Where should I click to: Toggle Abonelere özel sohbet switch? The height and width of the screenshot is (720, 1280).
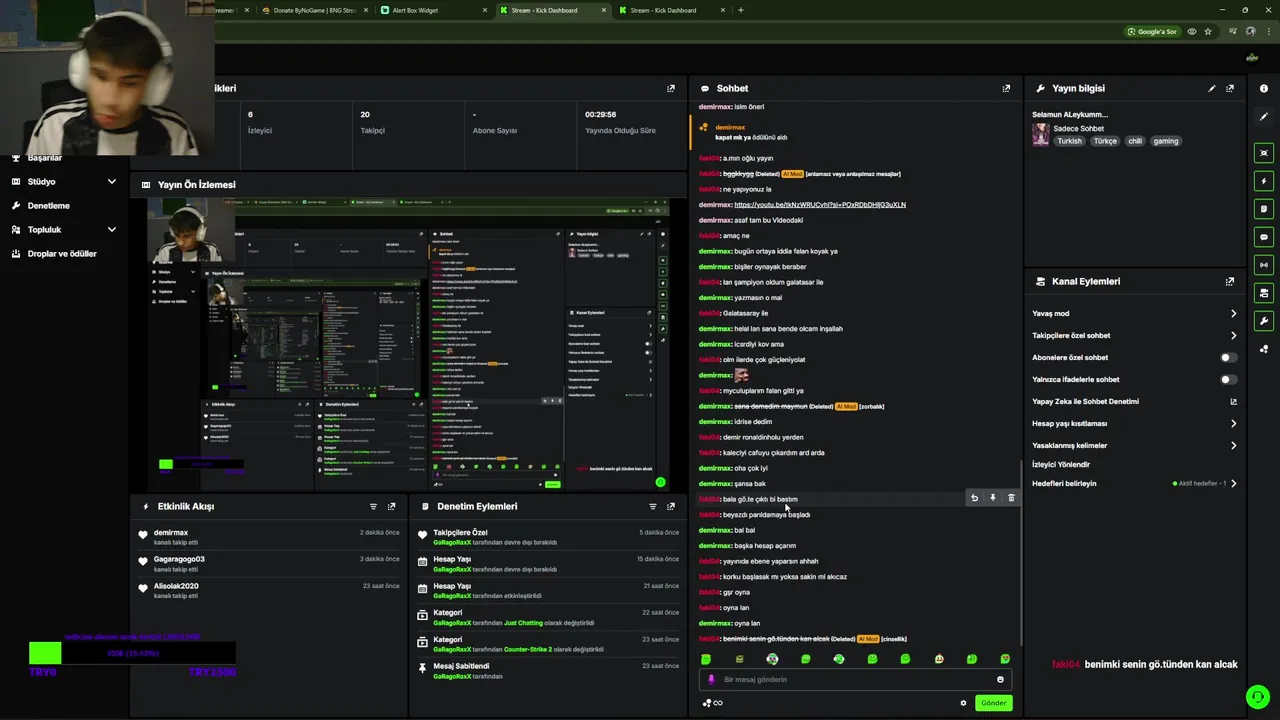coord(1229,357)
